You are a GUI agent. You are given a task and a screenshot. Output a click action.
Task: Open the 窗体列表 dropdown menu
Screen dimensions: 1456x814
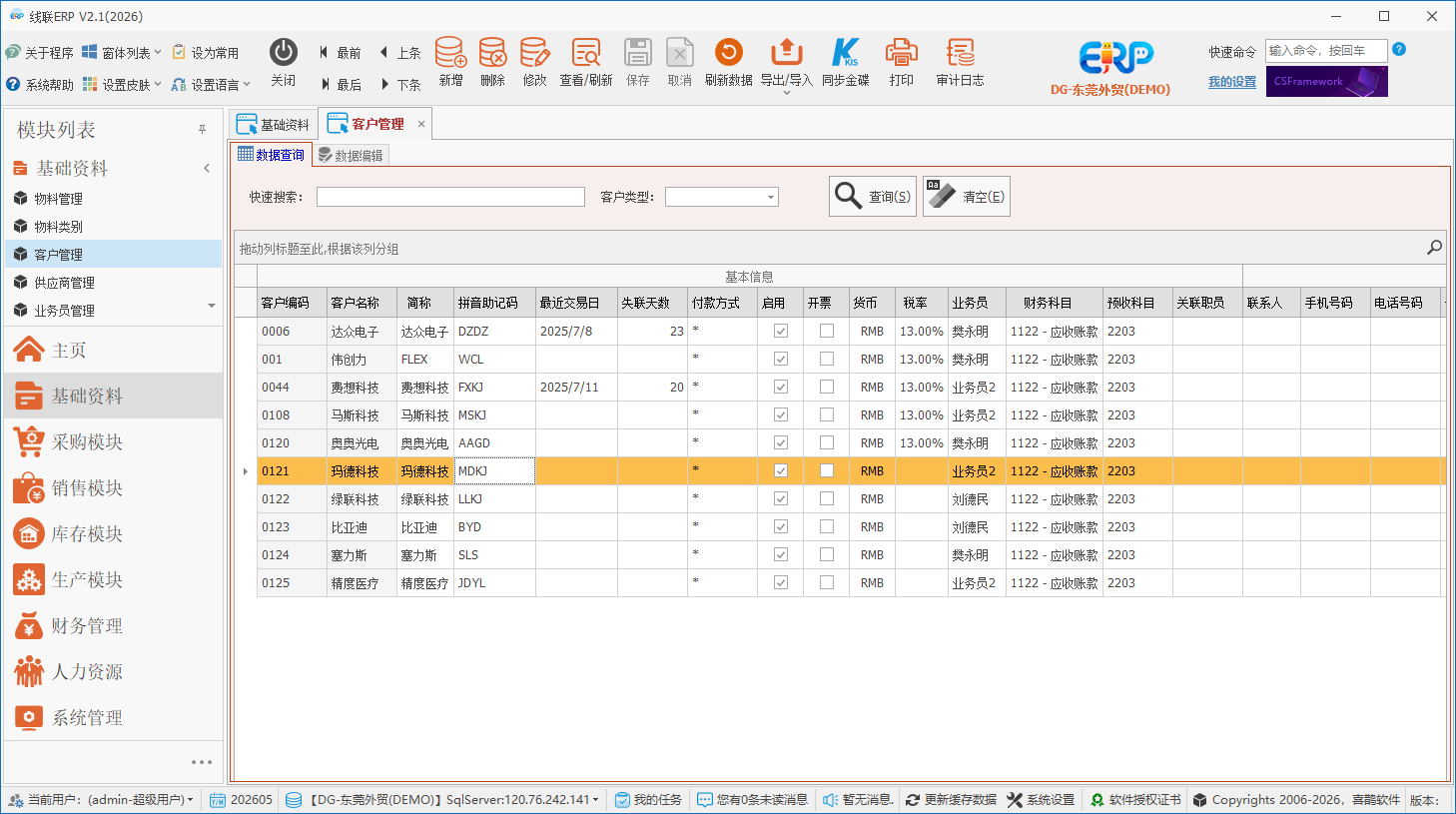[122, 52]
